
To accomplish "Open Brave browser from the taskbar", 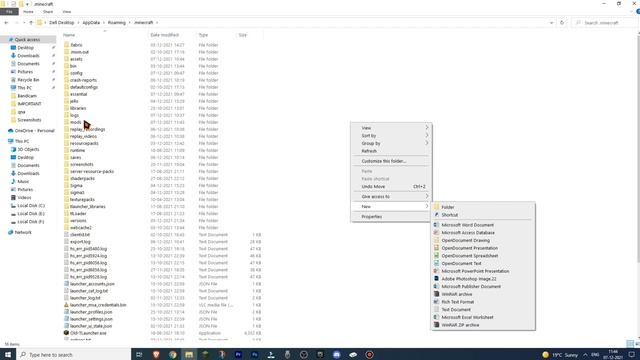I will (156, 354).
